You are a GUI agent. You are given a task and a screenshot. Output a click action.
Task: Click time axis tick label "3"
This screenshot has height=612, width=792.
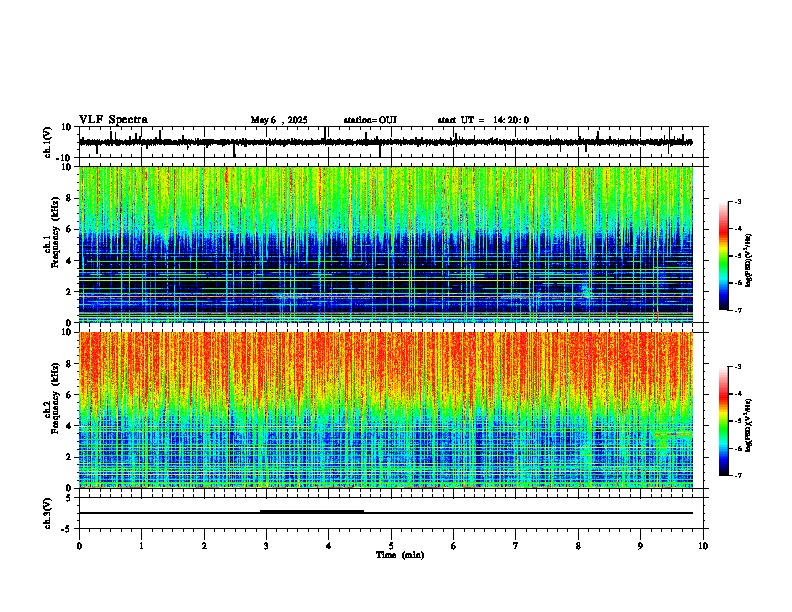point(266,546)
